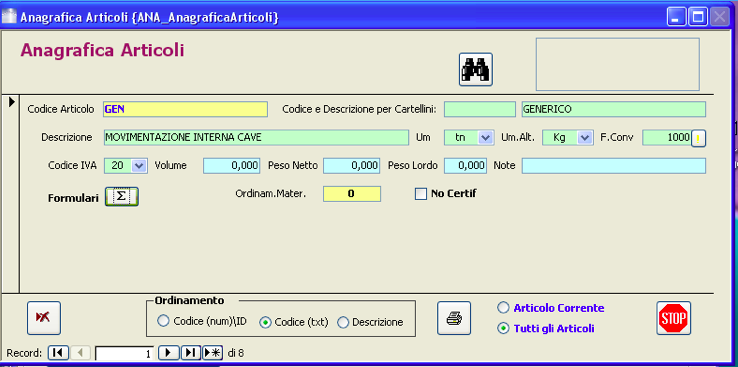The image size is (738, 367).
Task: Close the Anagrafica Articoli window
Action: coord(719,18)
